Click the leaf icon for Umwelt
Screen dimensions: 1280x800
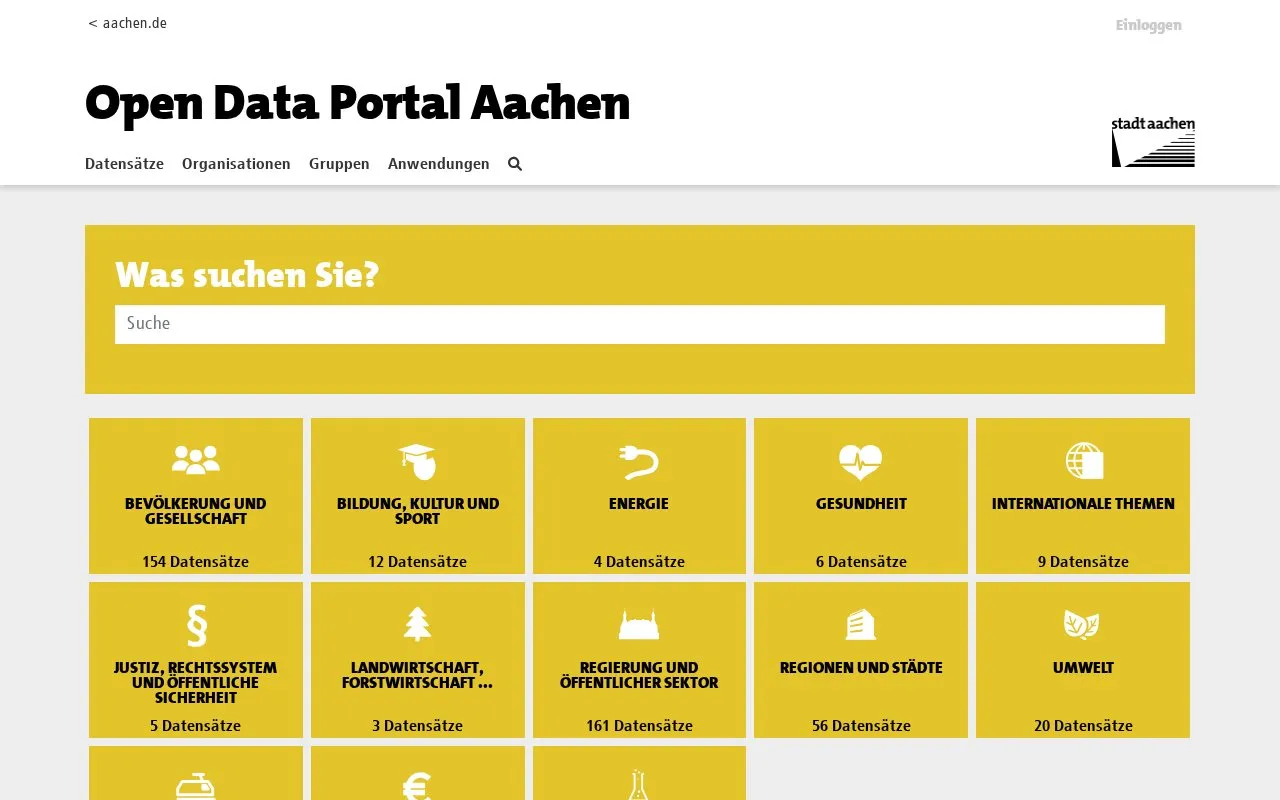(1083, 625)
